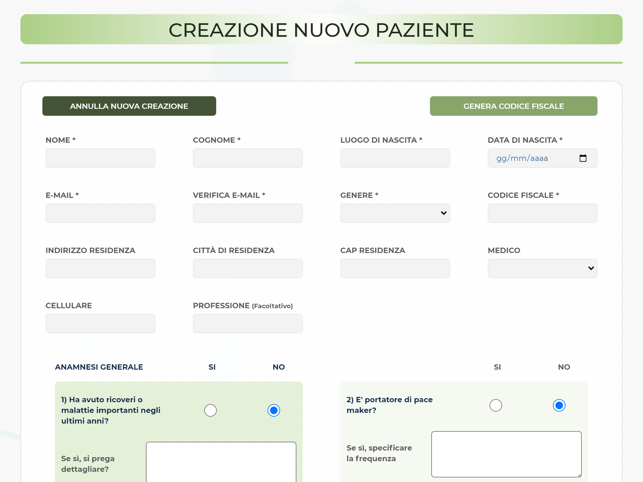643x482 pixels.
Task: Open the calendar picker in Data di Nascita
Action: click(582, 158)
